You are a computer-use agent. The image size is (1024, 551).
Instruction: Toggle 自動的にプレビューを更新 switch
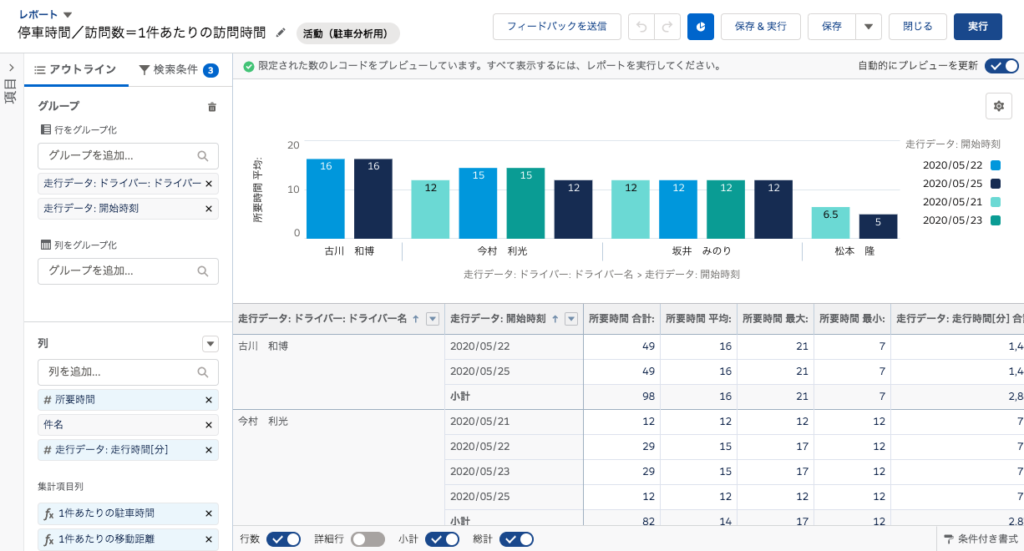click(1002, 66)
